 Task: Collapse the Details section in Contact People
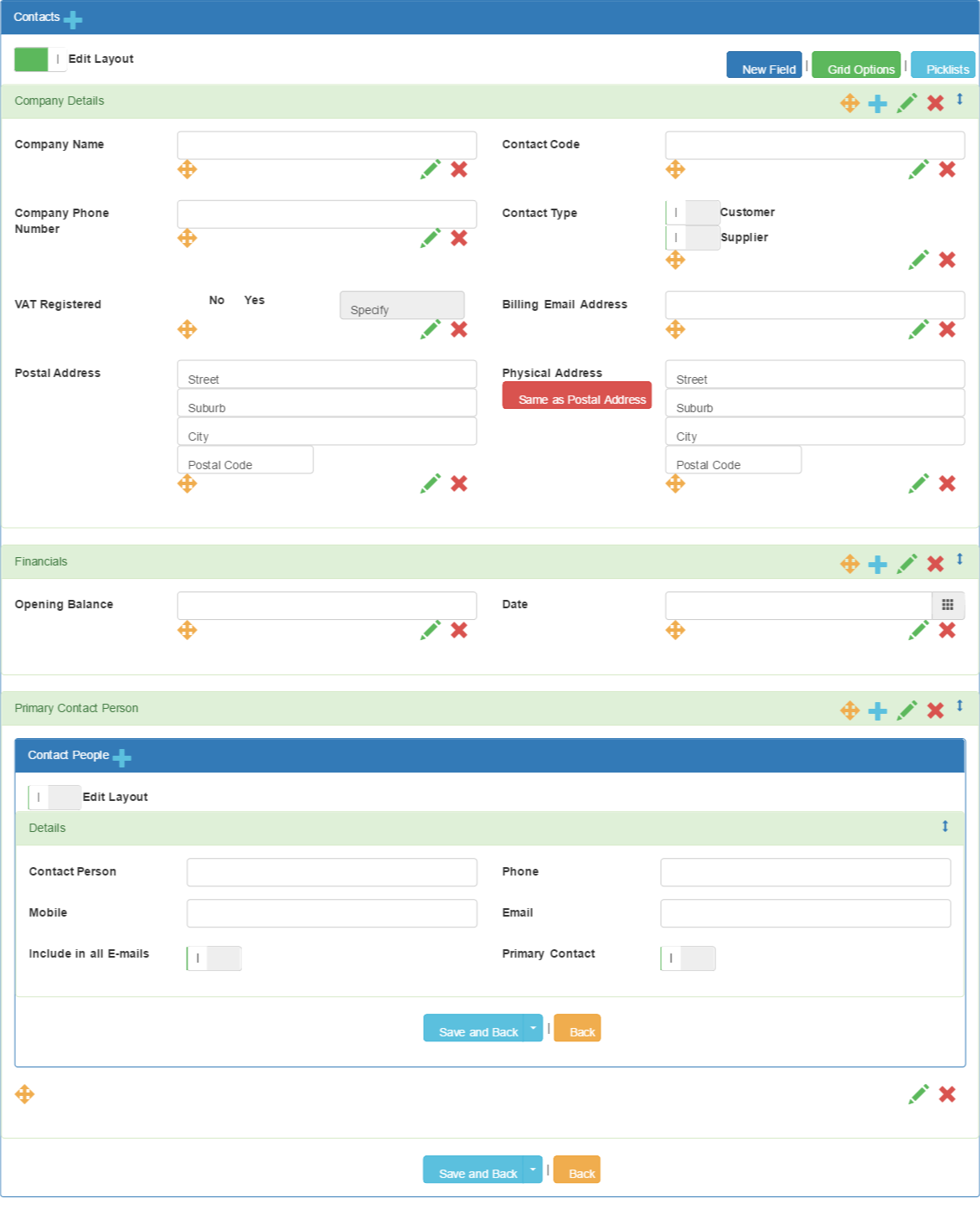945,826
